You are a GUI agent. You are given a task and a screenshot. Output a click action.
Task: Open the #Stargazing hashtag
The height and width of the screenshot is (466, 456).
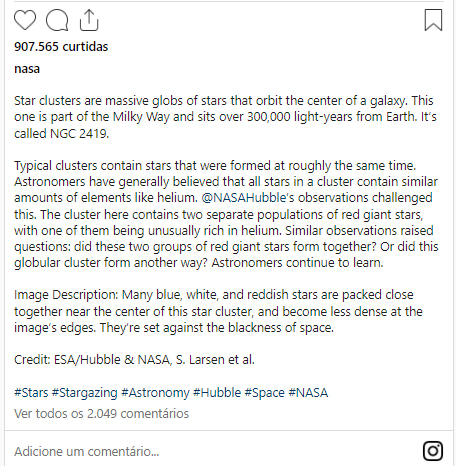pos(85,393)
